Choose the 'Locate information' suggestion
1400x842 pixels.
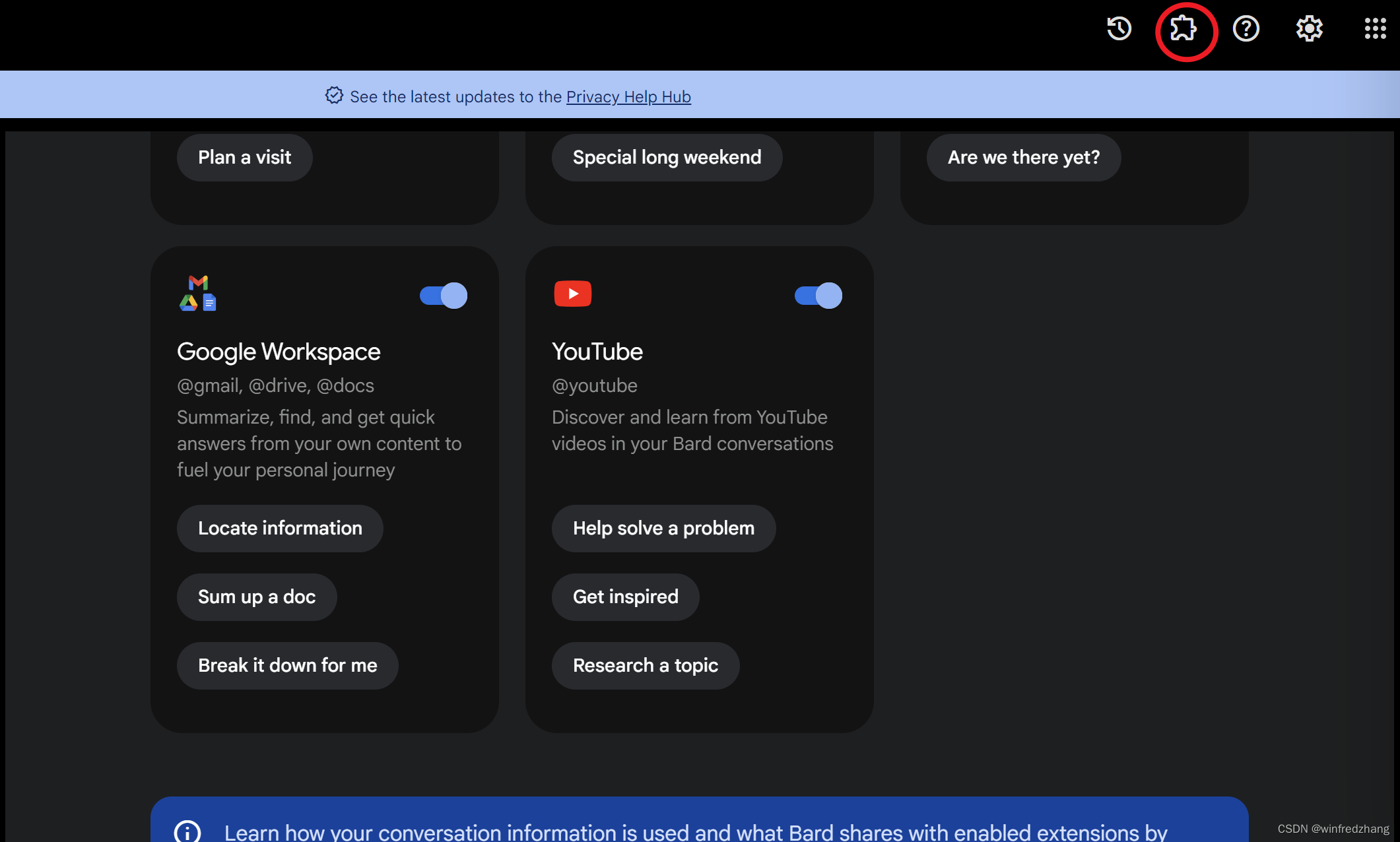(280, 529)
